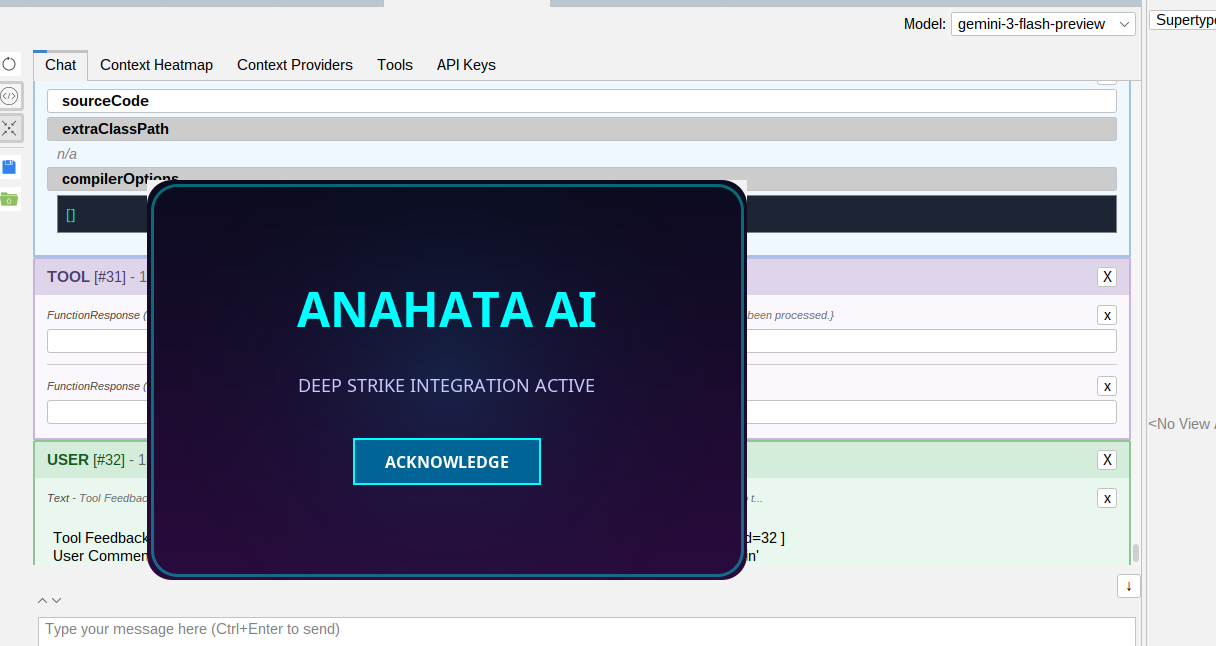Click the chat vertical scrollbar thumb
1216x646 pixels.
click(1136, 552)
